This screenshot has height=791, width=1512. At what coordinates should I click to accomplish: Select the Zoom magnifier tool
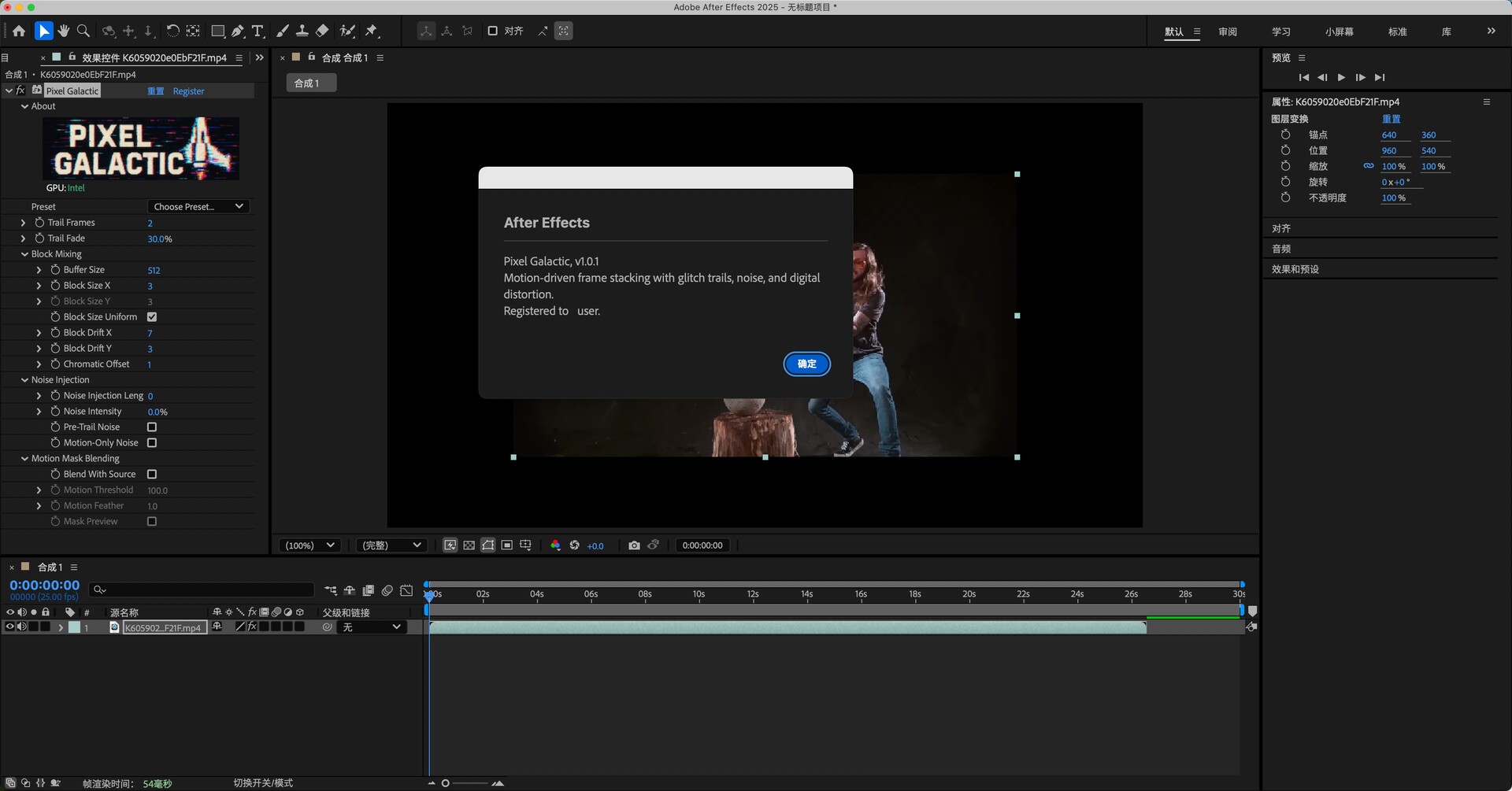[x=83, y=31]
